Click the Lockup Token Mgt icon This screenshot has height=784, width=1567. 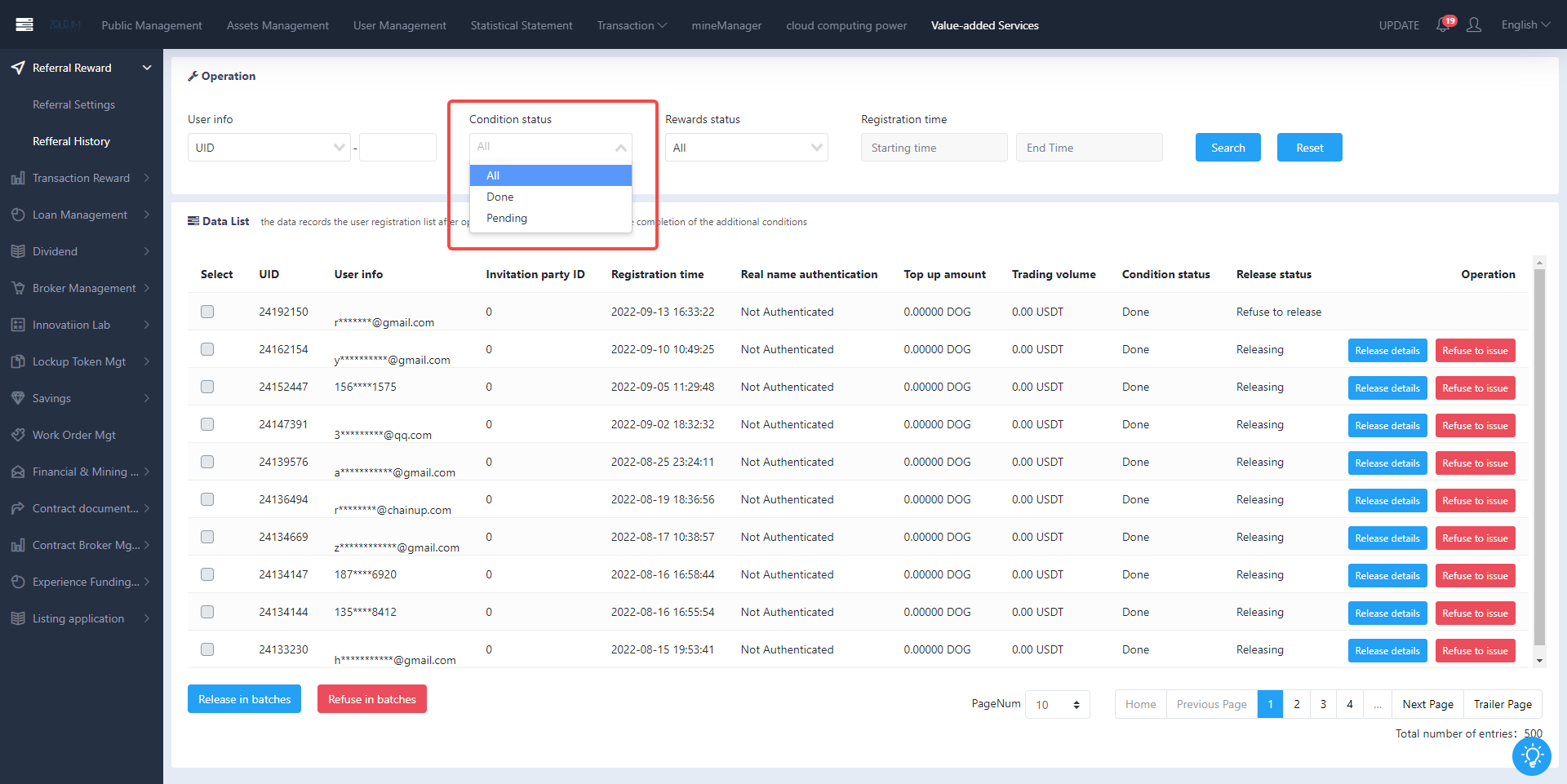pos(18,361)
